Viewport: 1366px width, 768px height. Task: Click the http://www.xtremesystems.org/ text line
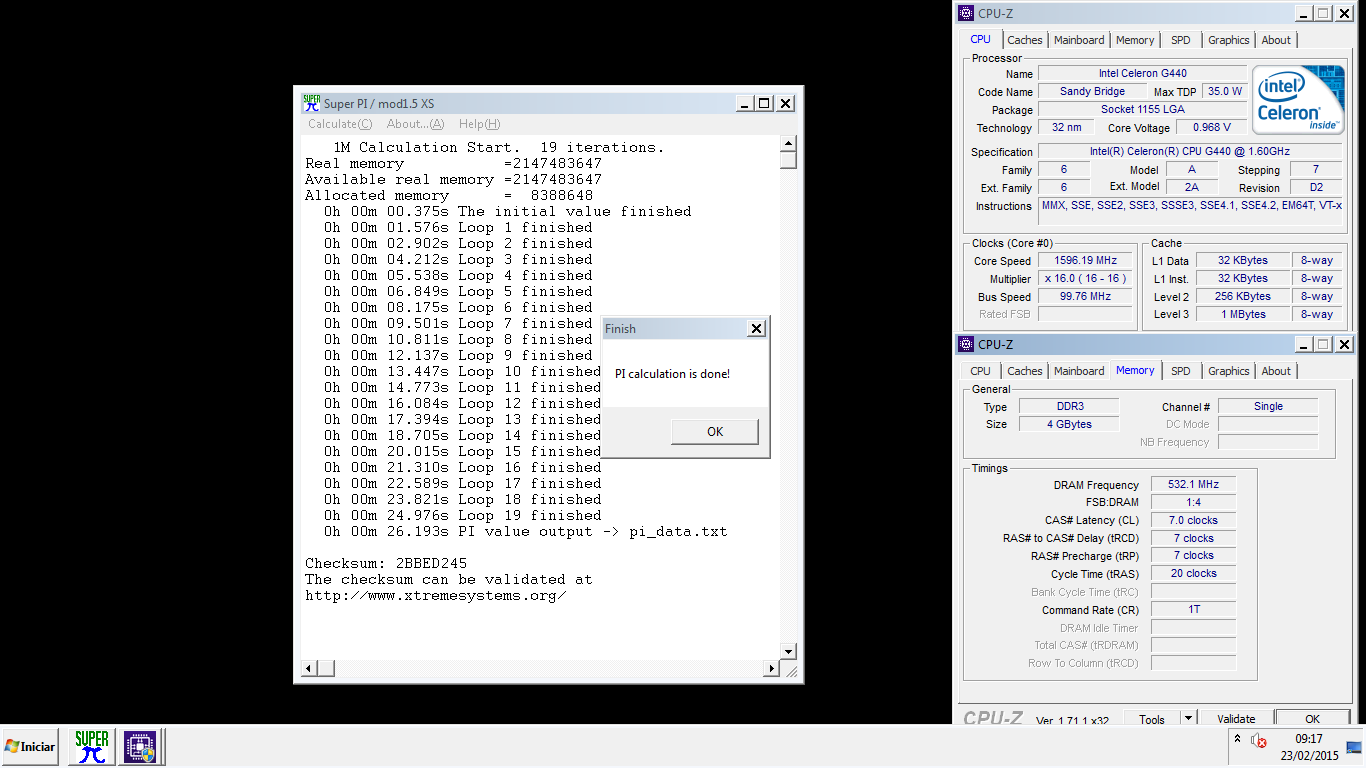point(436,596)
